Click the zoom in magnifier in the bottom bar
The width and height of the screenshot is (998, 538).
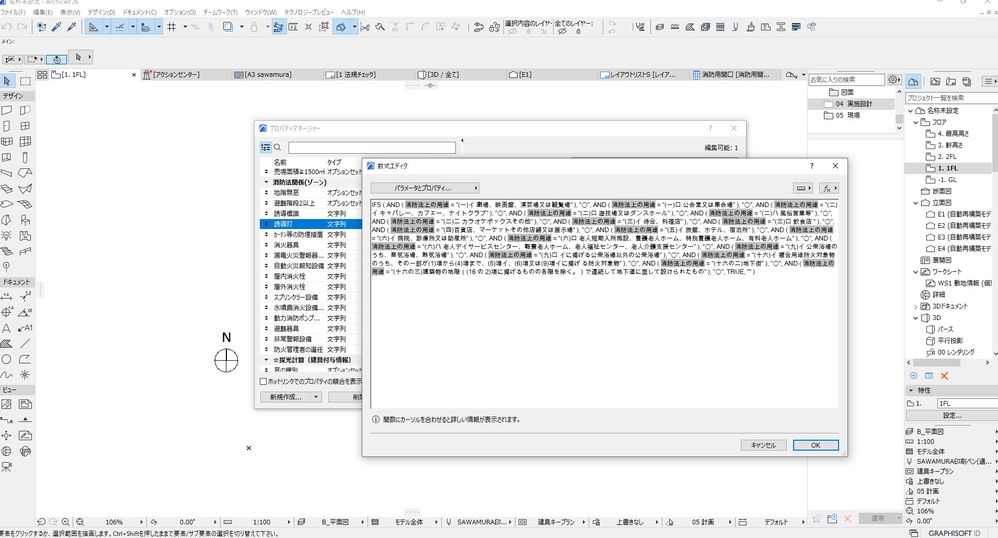(66, 522)
